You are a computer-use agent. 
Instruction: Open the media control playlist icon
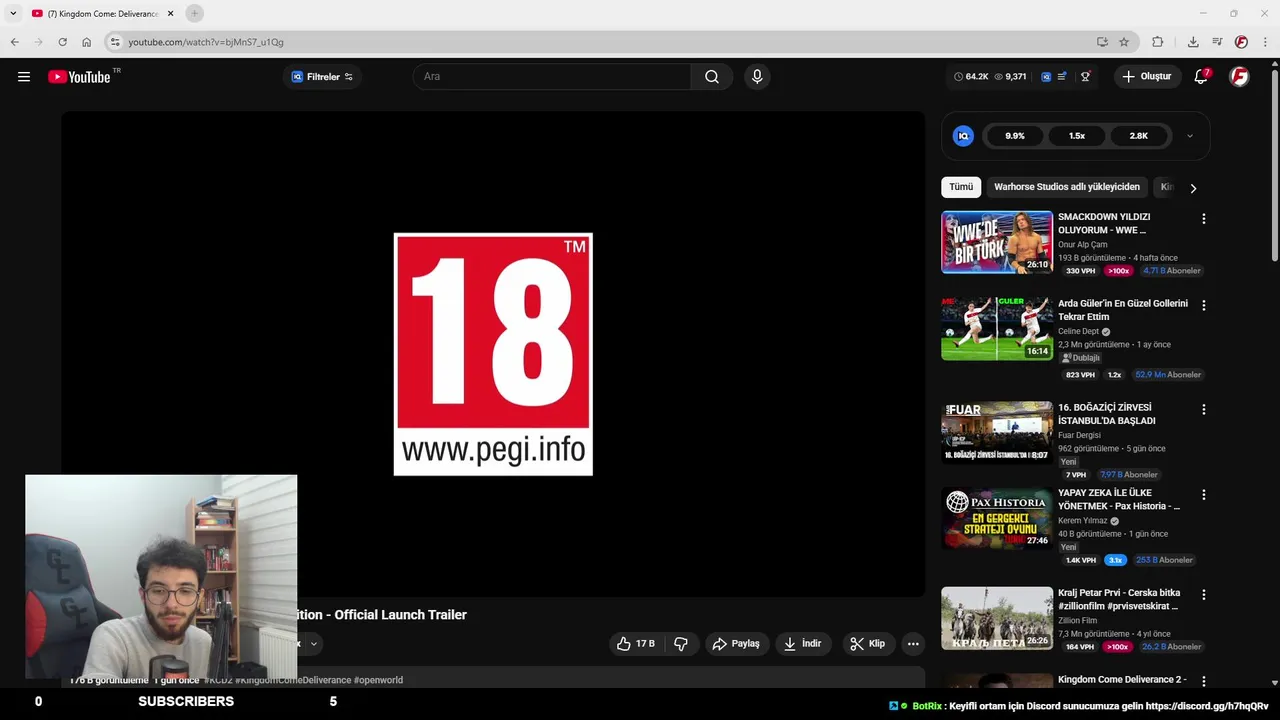coord(1217,42)
